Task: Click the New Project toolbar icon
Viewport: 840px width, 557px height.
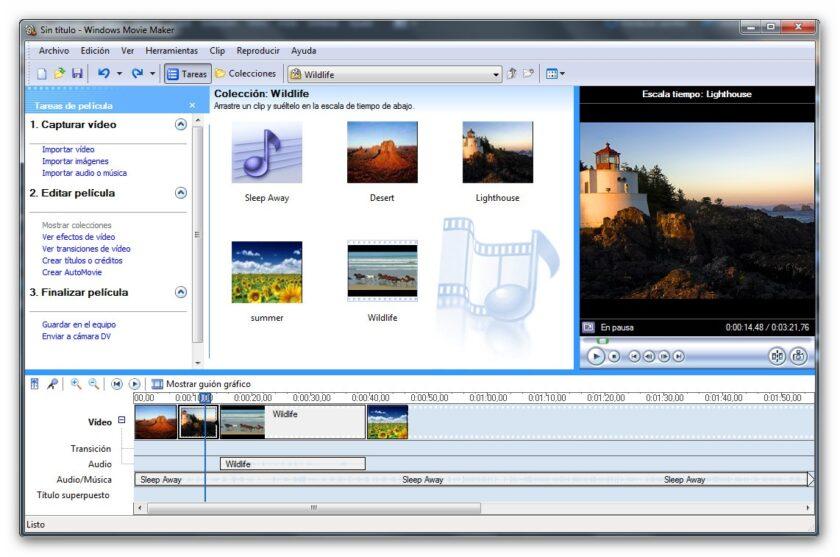Action: point(42,73)
